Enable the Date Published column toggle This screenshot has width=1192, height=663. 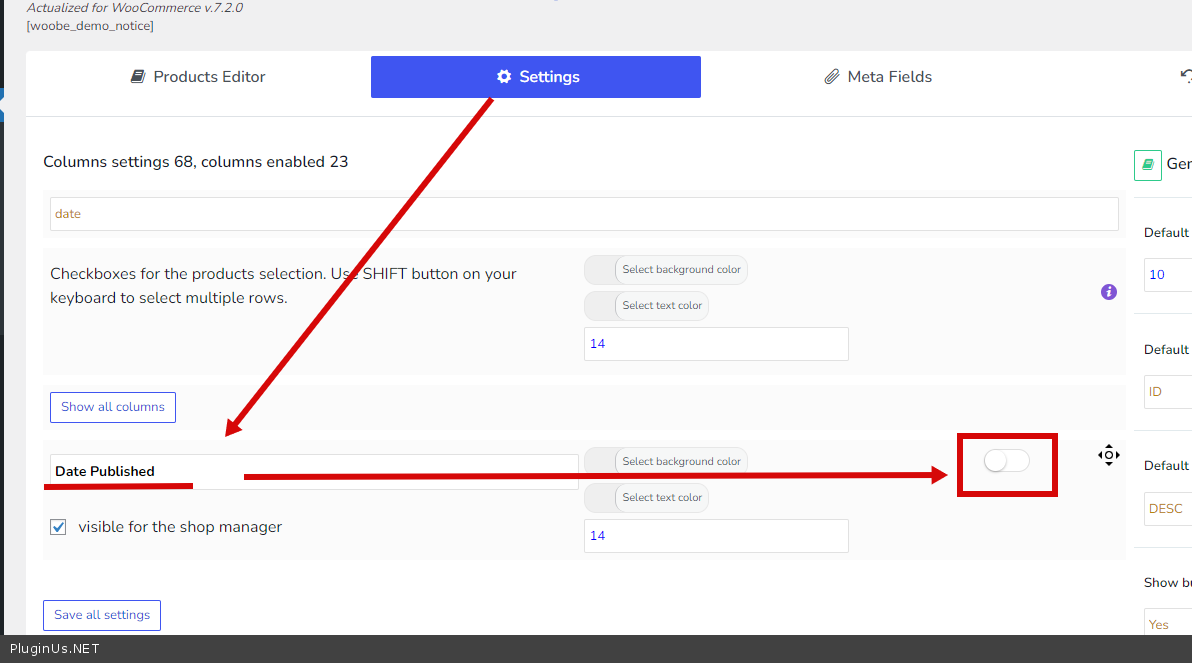(x=1006, y=461)
